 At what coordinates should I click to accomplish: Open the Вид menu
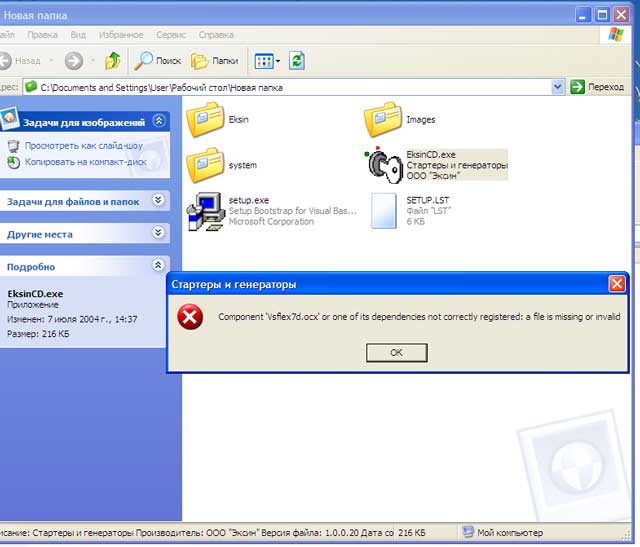78,35
